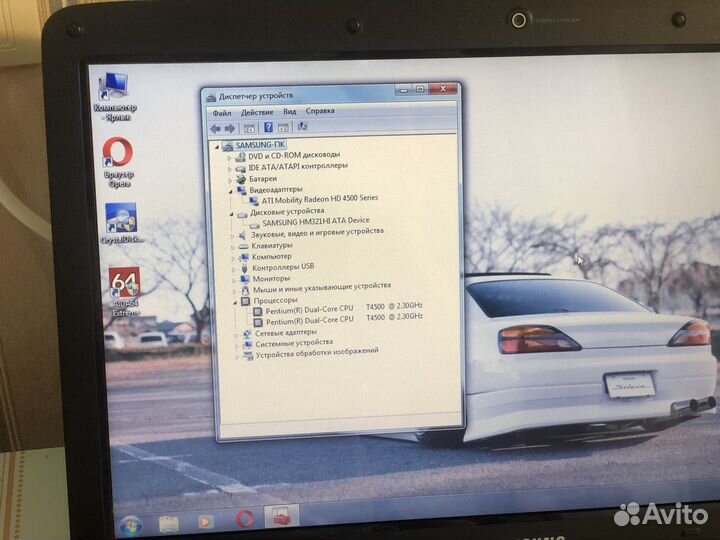This screenshot has height=540, width=720.
Task: Expand the Сетевые адаптеры node
Action: 238,332
